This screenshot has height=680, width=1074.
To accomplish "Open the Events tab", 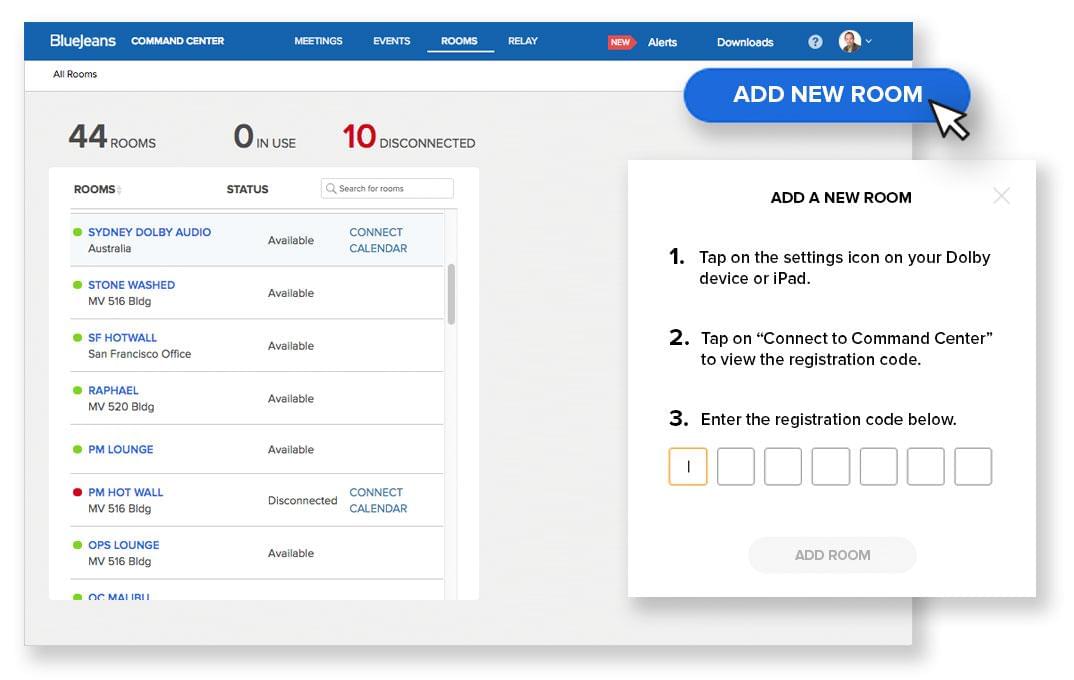I will [x=391, y=42].
